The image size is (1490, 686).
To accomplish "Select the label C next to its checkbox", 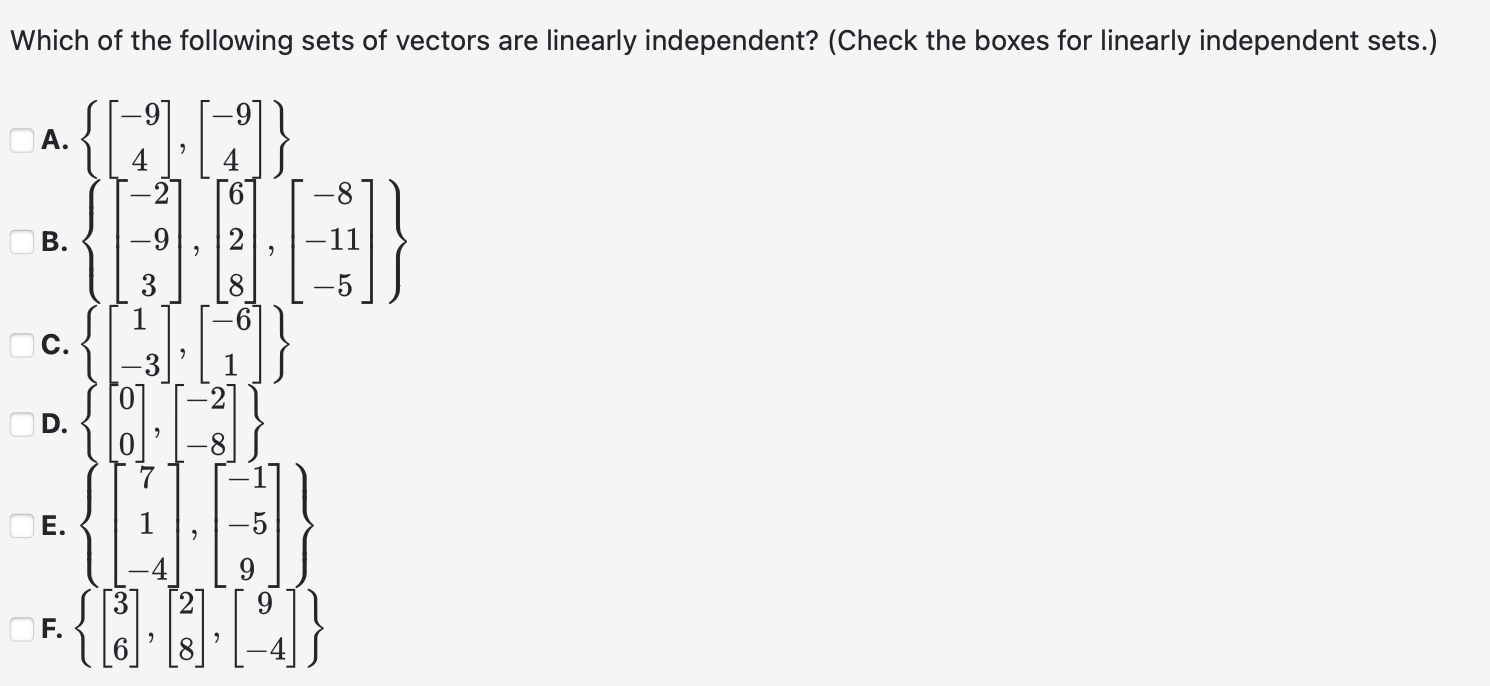I will click(x=56, y=345).
